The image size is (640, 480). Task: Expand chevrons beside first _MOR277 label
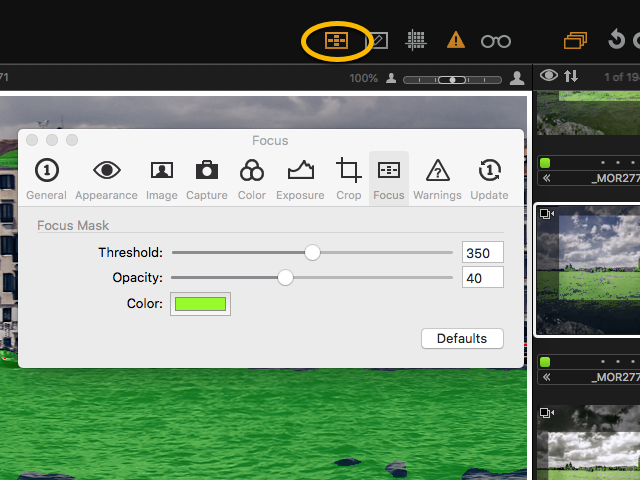click(548, 179)
